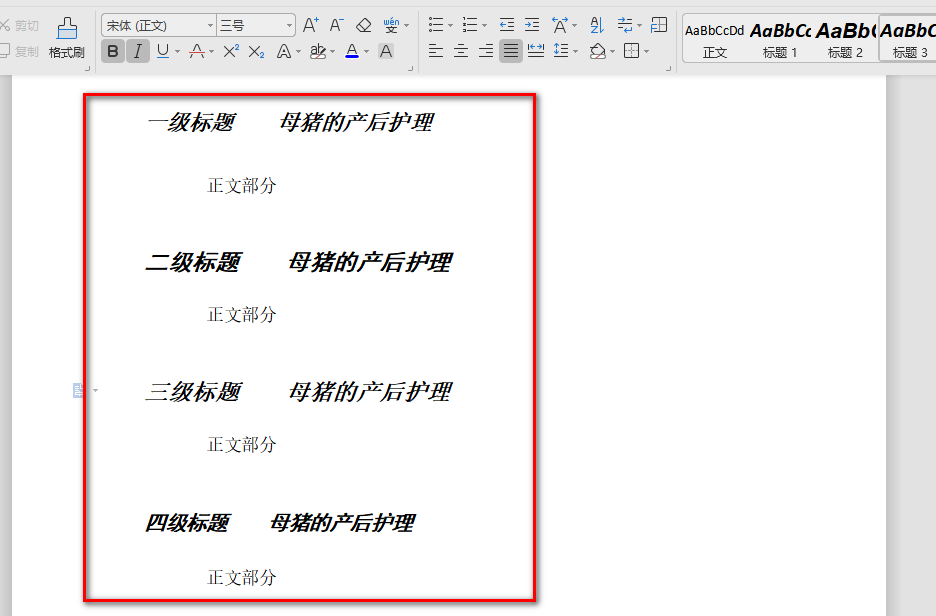Image resolution: width=936 pixels, height=616 pixels.
Task: Click the Format Painter (格式刷) brush
Action: click(66, 38)
